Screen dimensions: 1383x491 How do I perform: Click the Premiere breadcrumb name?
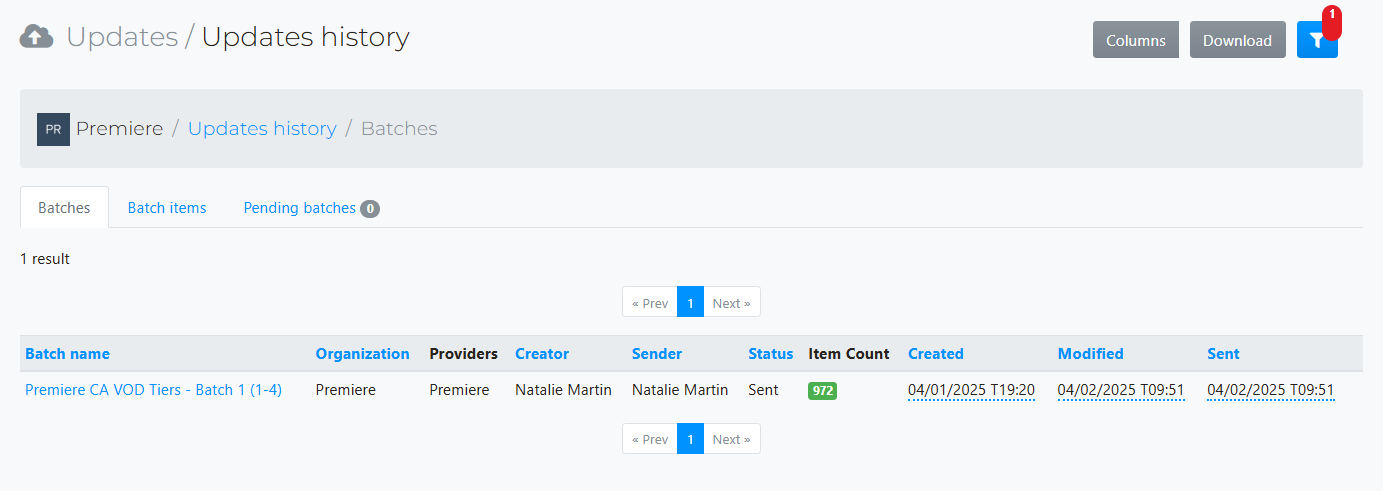pyautogui.click(x=119, y=129)
